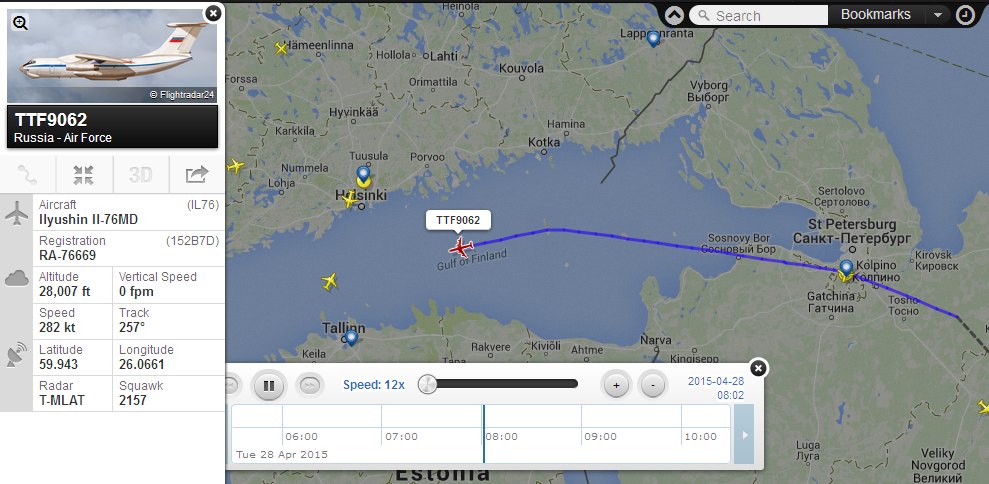The image size is (989, 484).
Task: Collapse the top bar with chevron-up button
Action: [674, 15]
